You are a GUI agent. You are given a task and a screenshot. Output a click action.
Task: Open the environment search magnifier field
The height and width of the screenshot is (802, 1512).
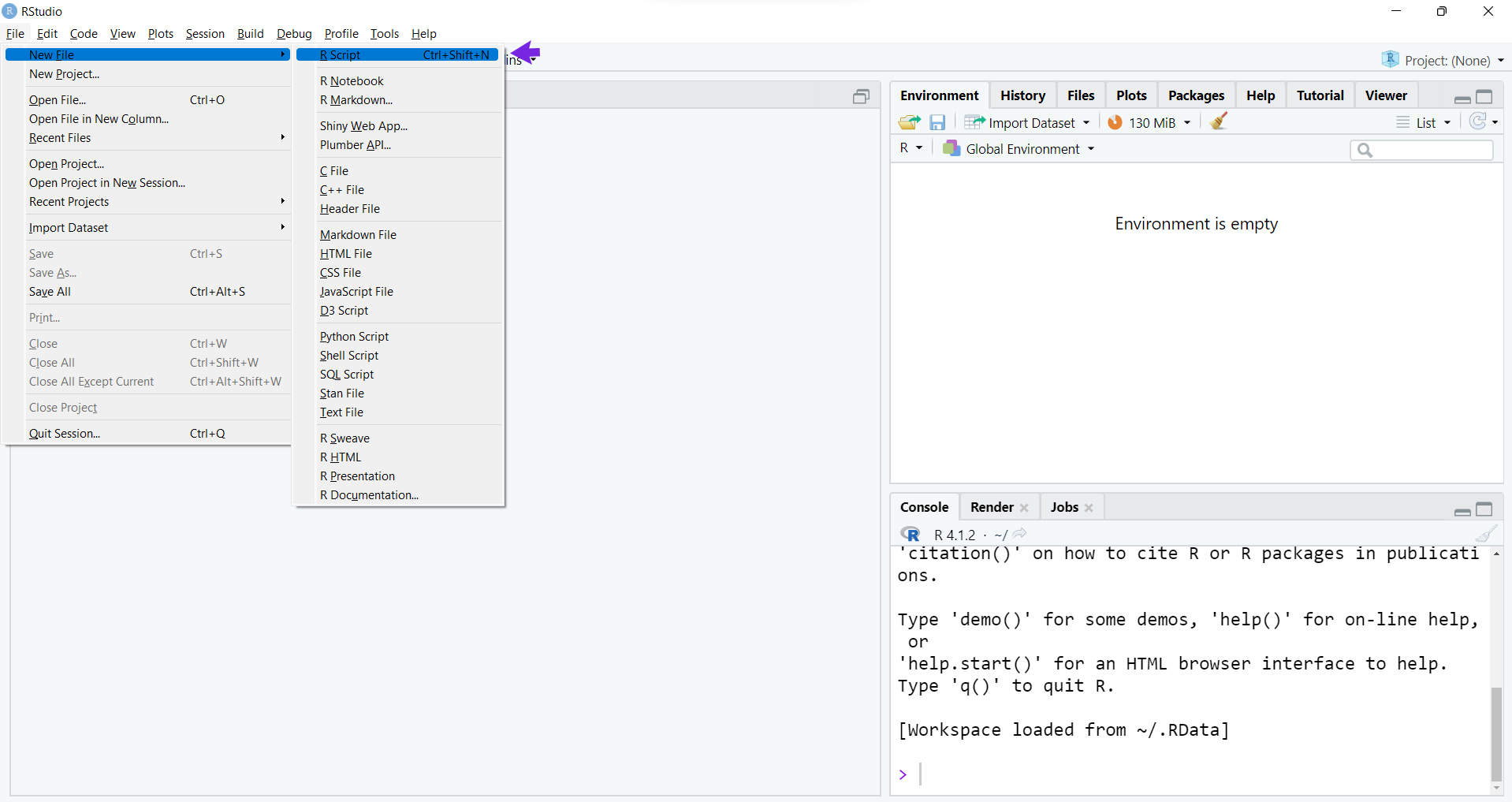click(1365, 150)
